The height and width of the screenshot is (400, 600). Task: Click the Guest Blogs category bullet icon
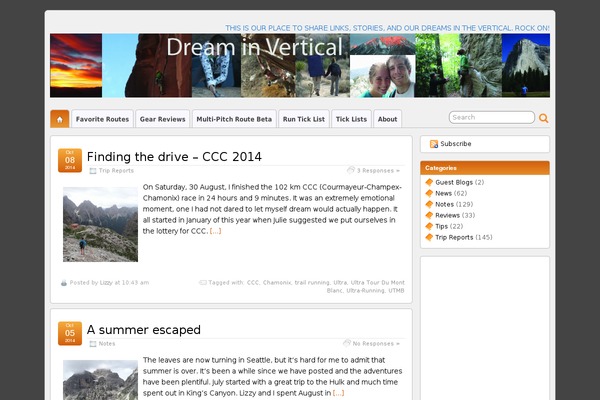[429, 182]
